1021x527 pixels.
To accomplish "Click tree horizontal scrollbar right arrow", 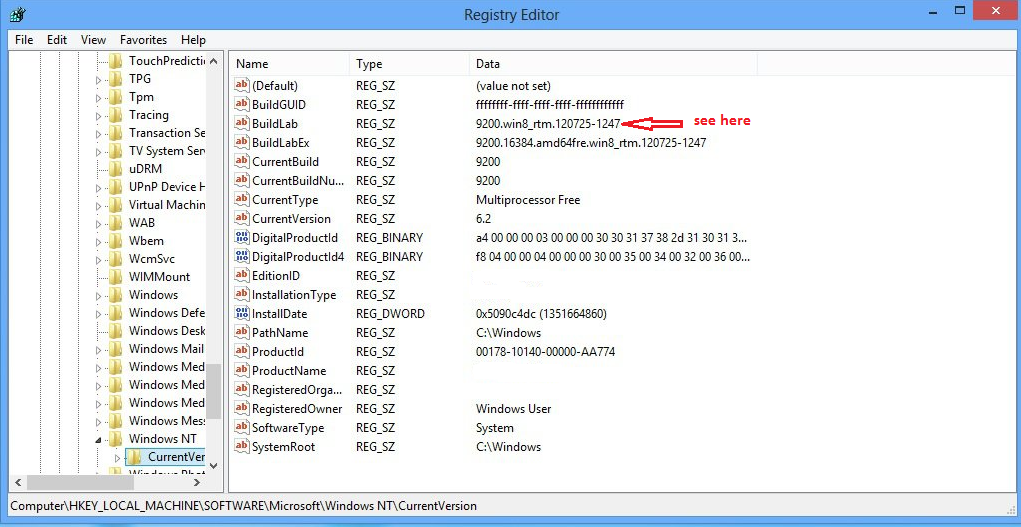I will pos(197,483).
